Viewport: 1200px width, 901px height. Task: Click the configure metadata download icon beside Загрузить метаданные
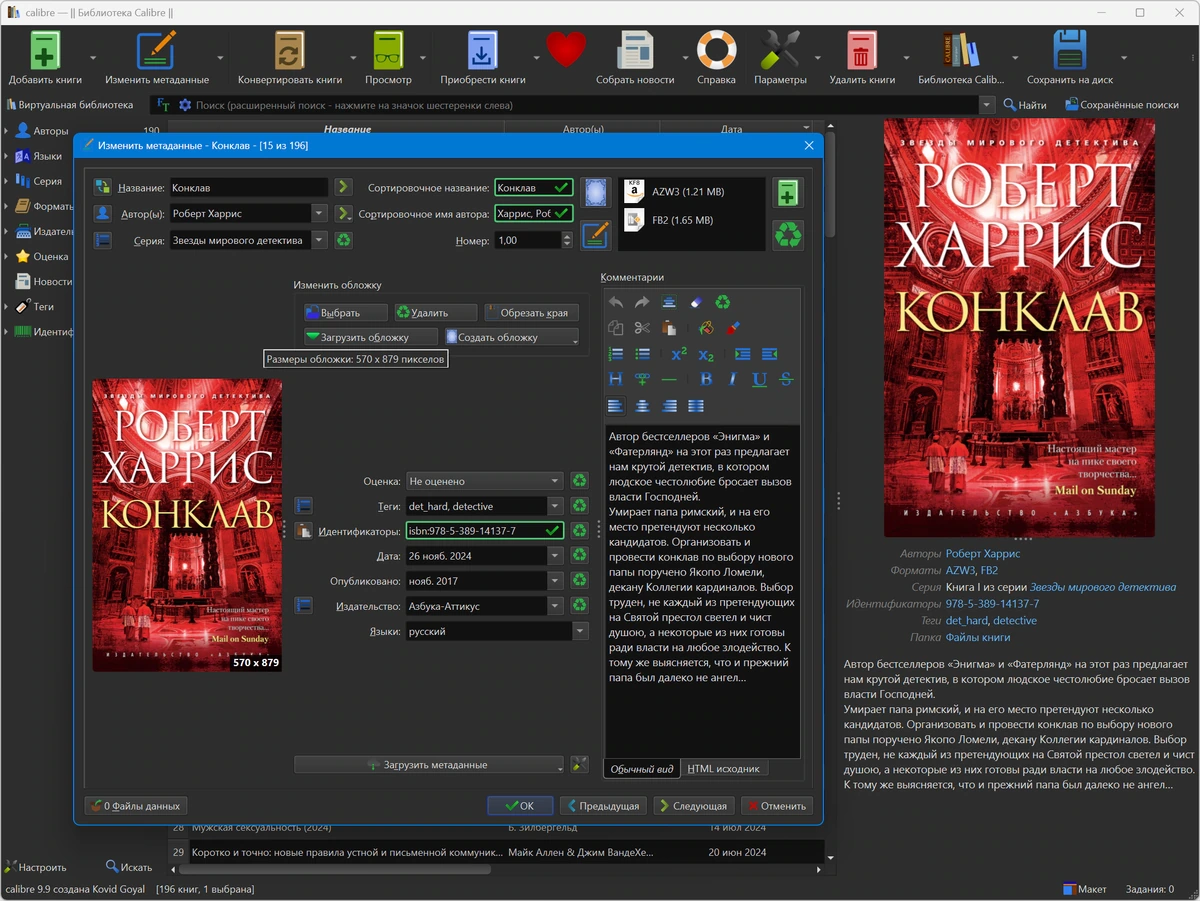[579, 765]
